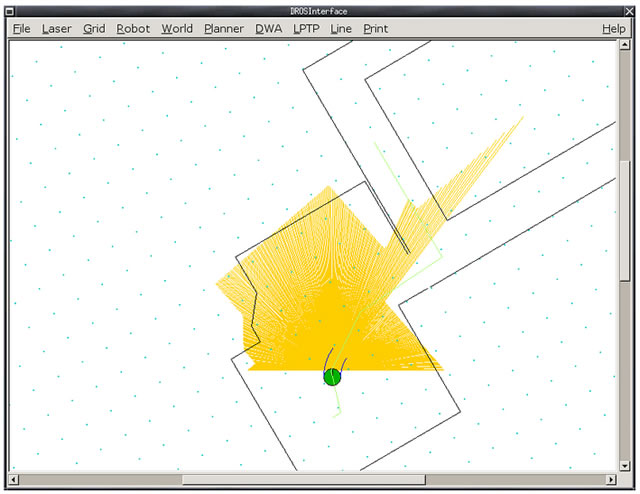640x494 pixels.
Task: Click the vertical scrollbar down arrow
Action: (624, 465)
